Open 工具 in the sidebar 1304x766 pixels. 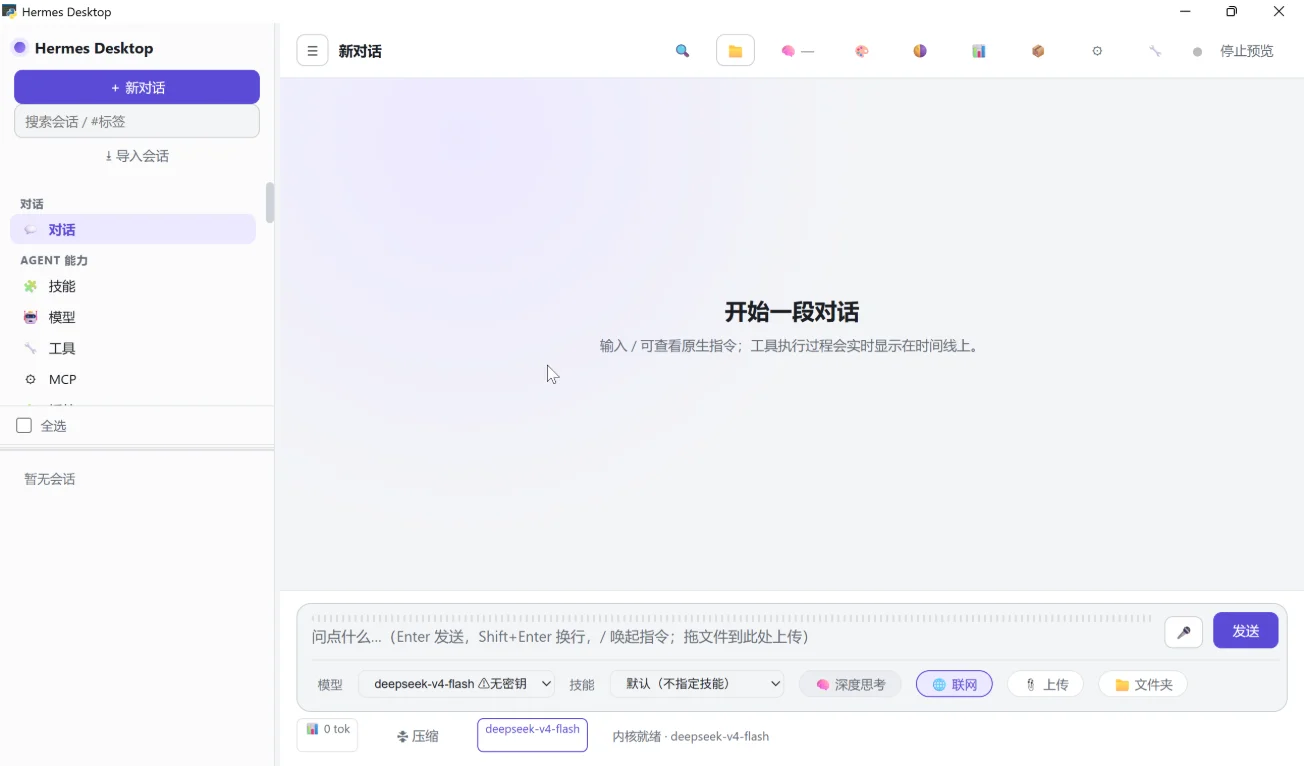(x=133, y=348)
